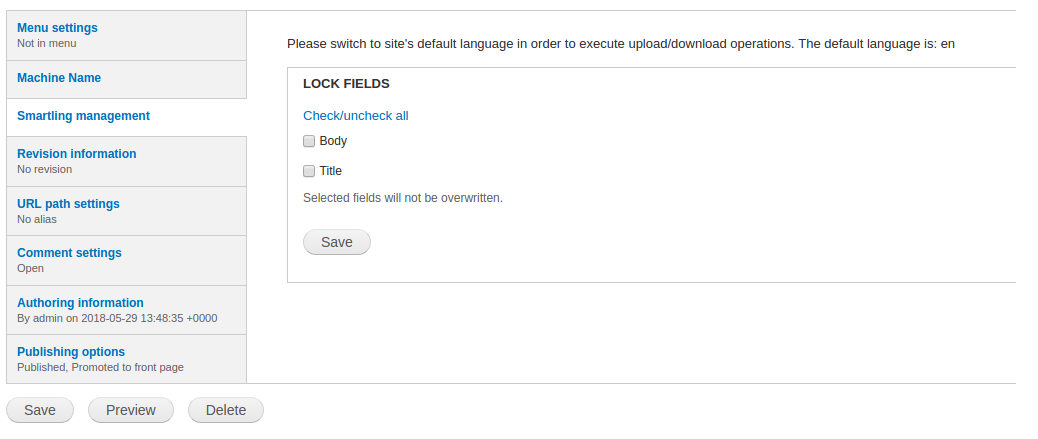
Task: Switch to Authoring information tab
Action: click(80, 303)
